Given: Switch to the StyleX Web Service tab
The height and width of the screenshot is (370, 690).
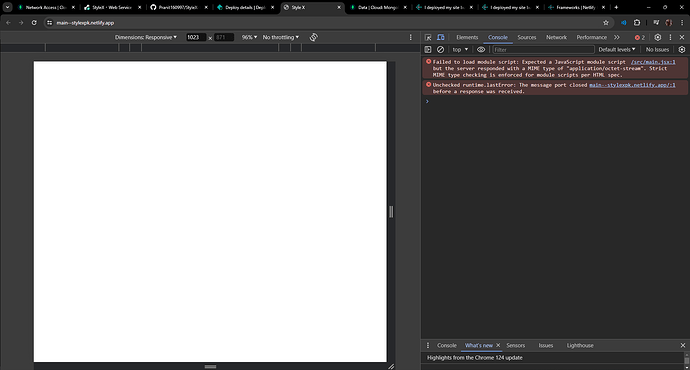Looking at the screenshot, I should 111,7.
